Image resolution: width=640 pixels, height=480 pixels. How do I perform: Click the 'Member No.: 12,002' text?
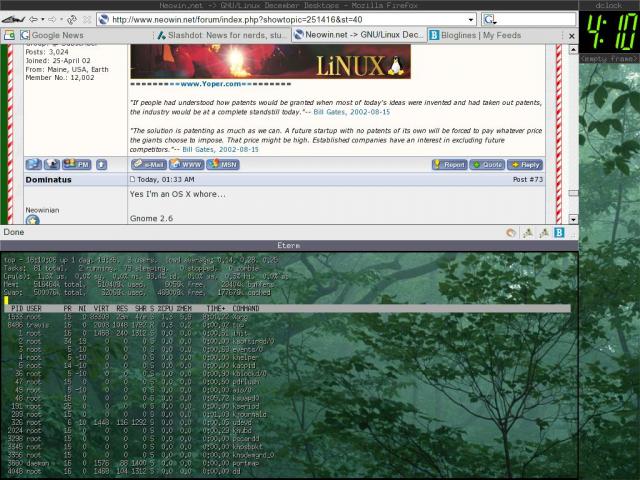[60, 78]
